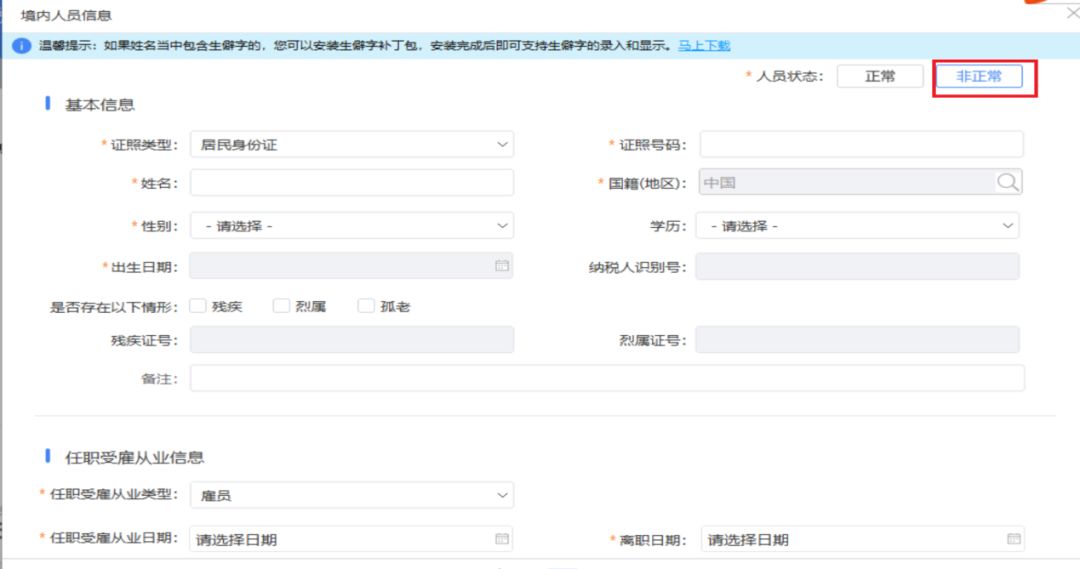Check the 残疾 checkbox

[198, 306]
